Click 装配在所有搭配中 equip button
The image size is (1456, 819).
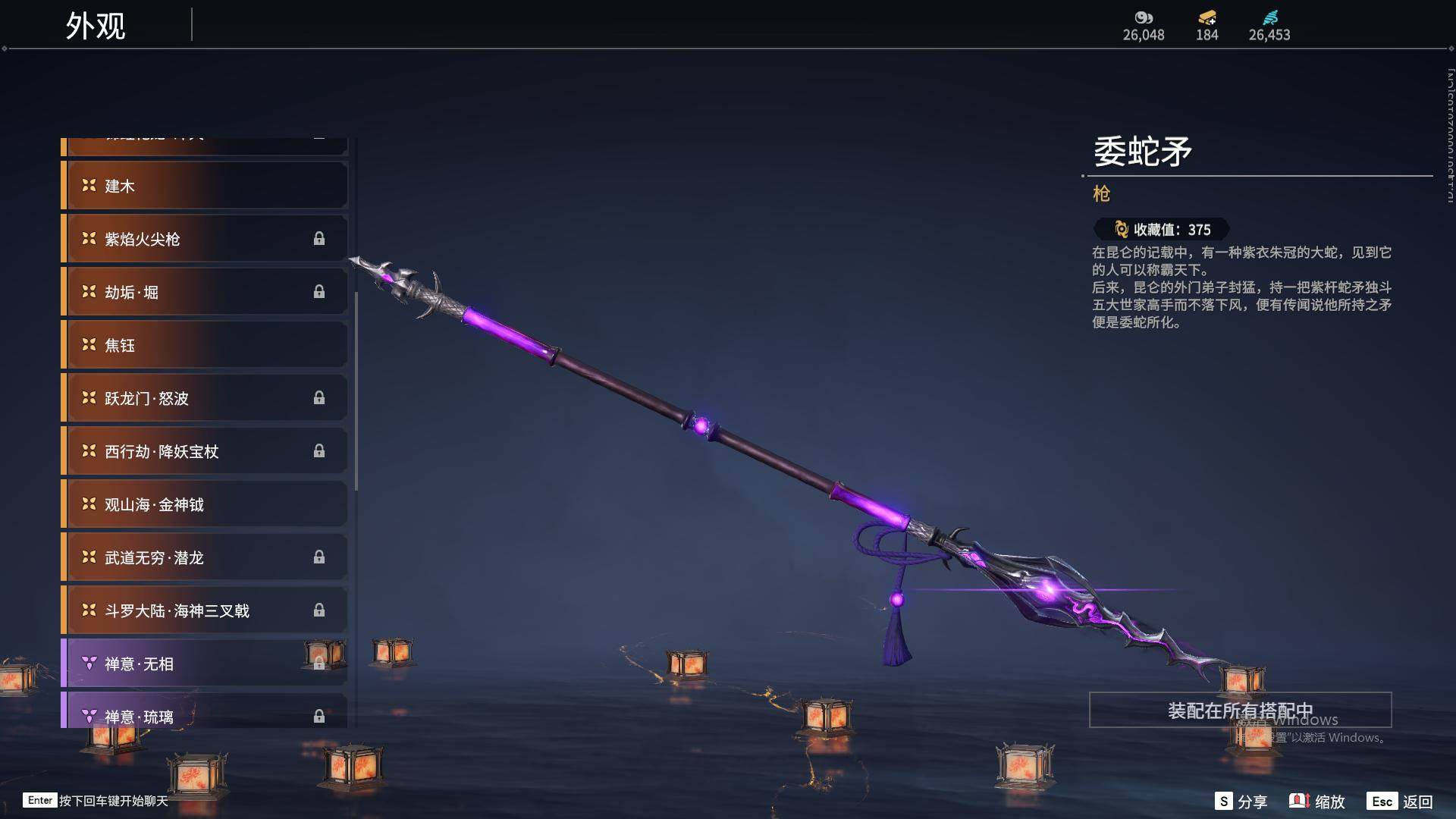point(1240,710)
